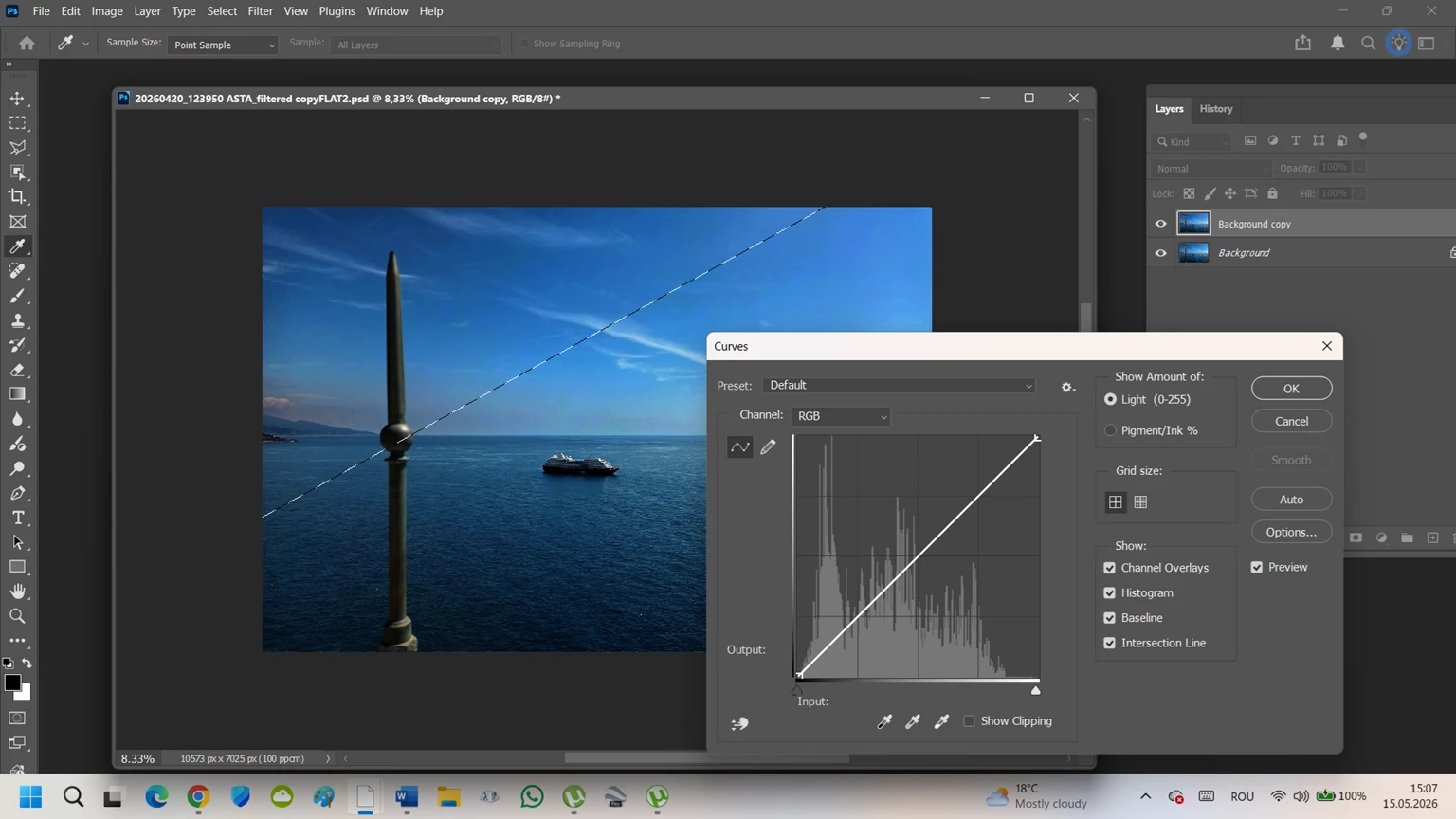Open the Filter menu
Screen dimensions: 1456x819
pyautogui.click(x=260, y=11)
